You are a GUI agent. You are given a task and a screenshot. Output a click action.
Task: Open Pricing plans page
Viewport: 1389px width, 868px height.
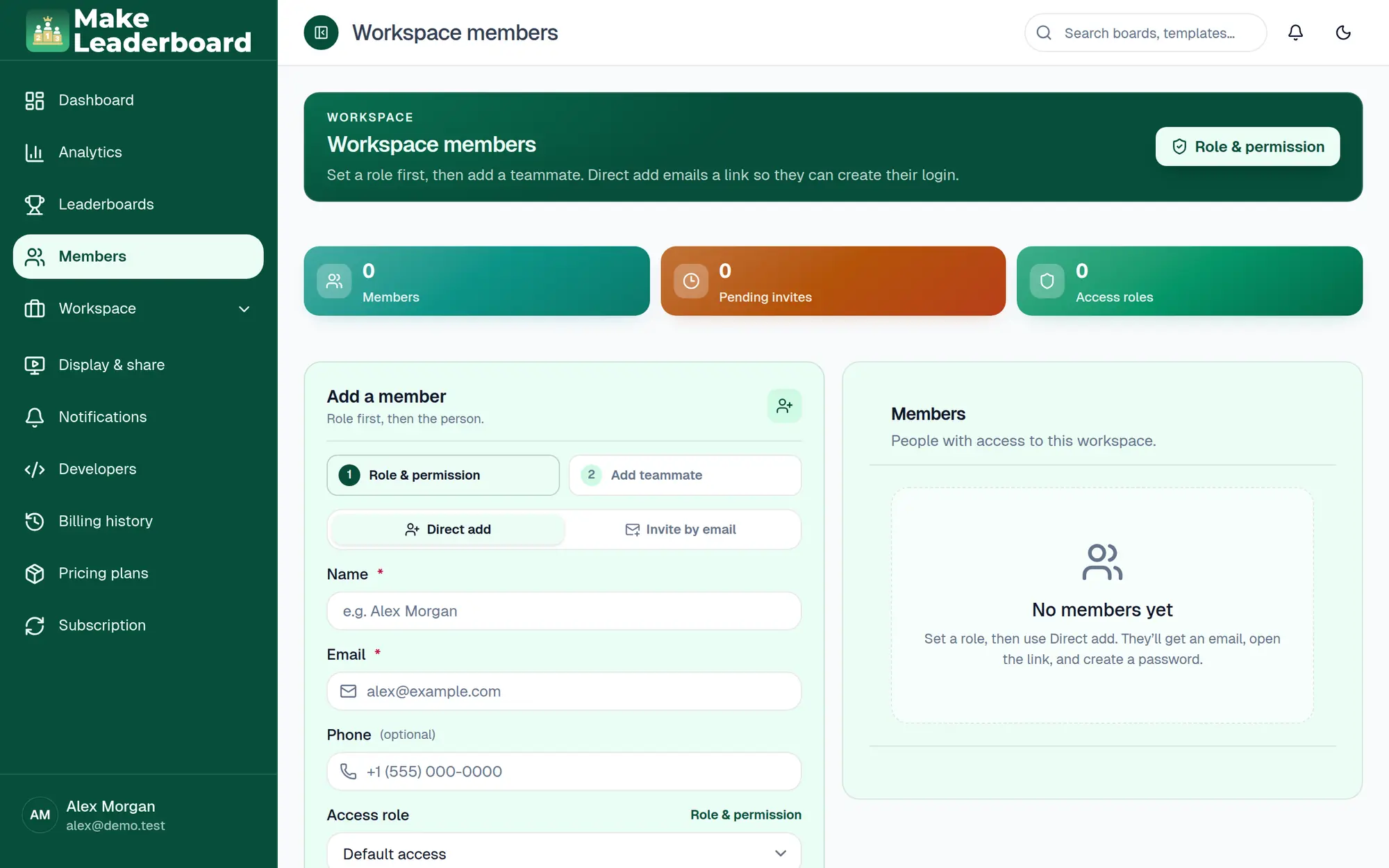click(138, 573)
